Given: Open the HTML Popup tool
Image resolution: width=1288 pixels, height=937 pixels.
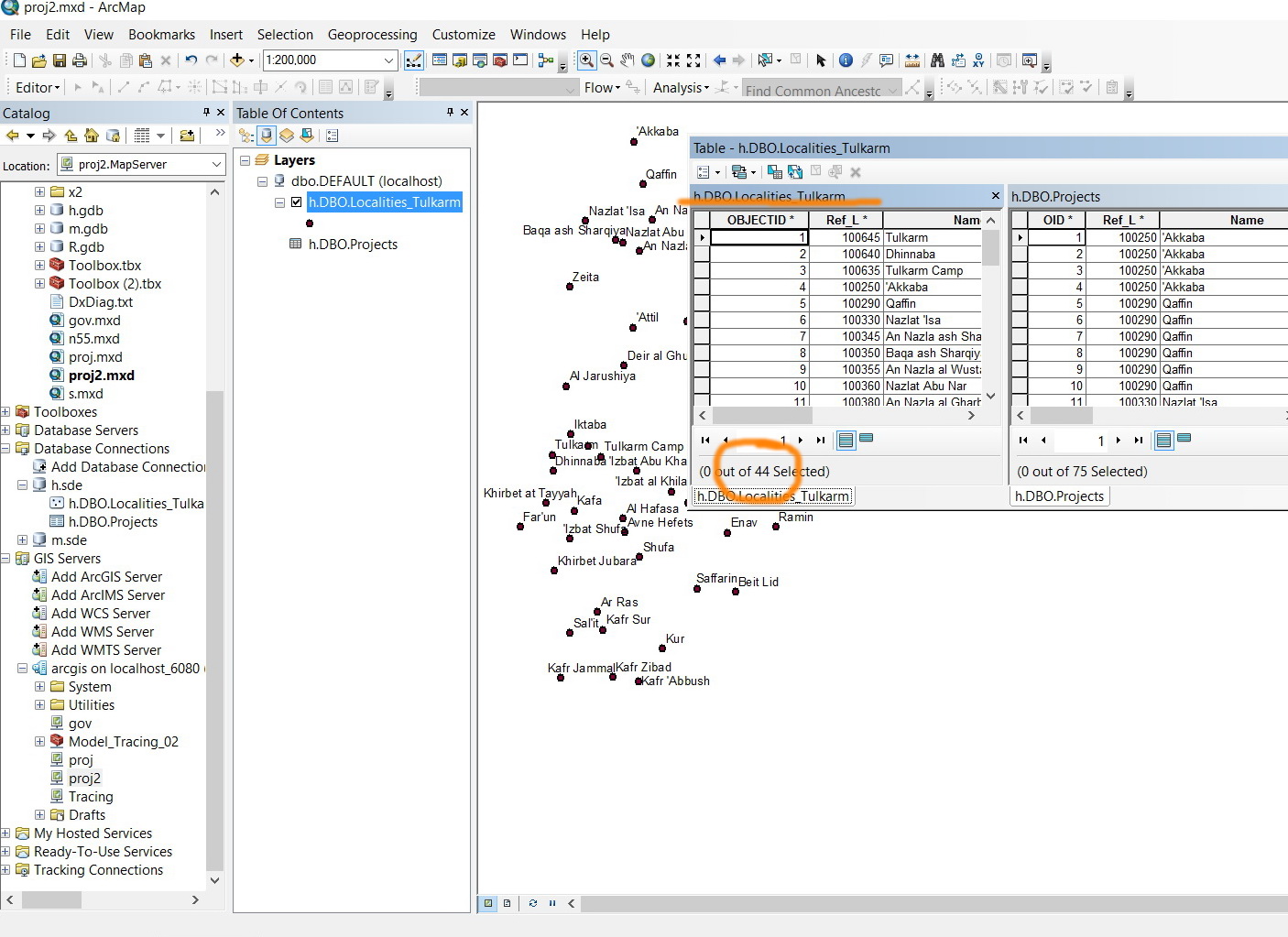Looking at the screenshot, I should coord(886,60).
